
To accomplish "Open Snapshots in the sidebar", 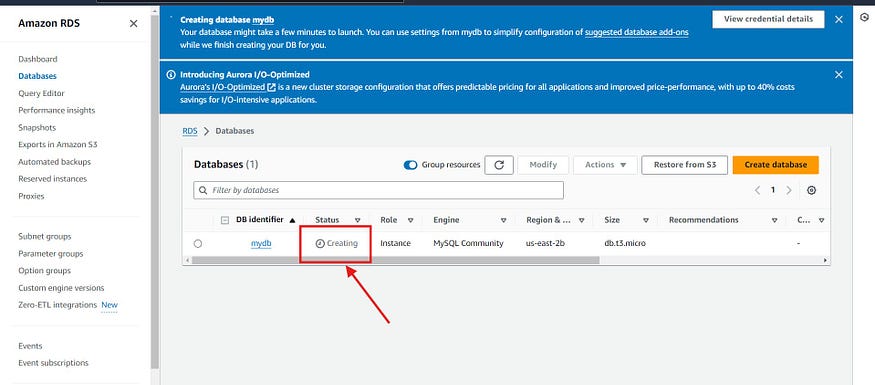I will (37, 128).
